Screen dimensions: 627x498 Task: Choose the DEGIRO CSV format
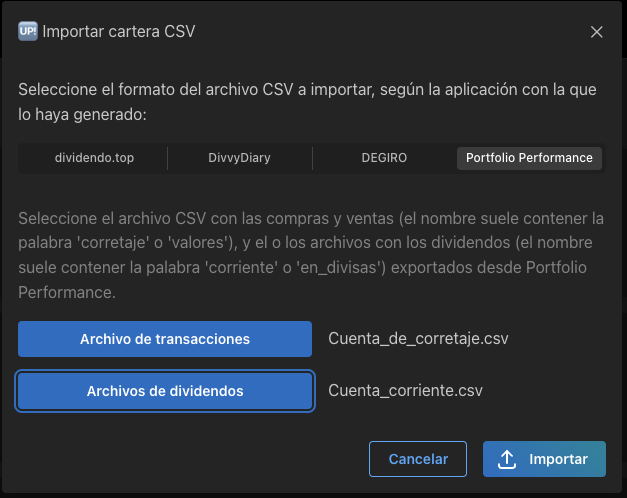384,158
